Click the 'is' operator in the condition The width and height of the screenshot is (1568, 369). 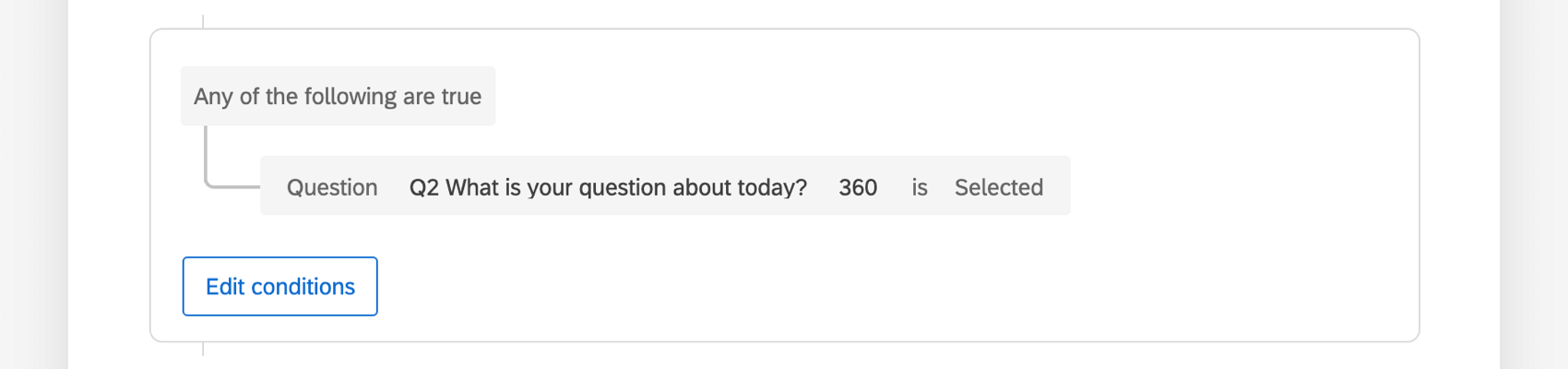click(x=920, y=187)
